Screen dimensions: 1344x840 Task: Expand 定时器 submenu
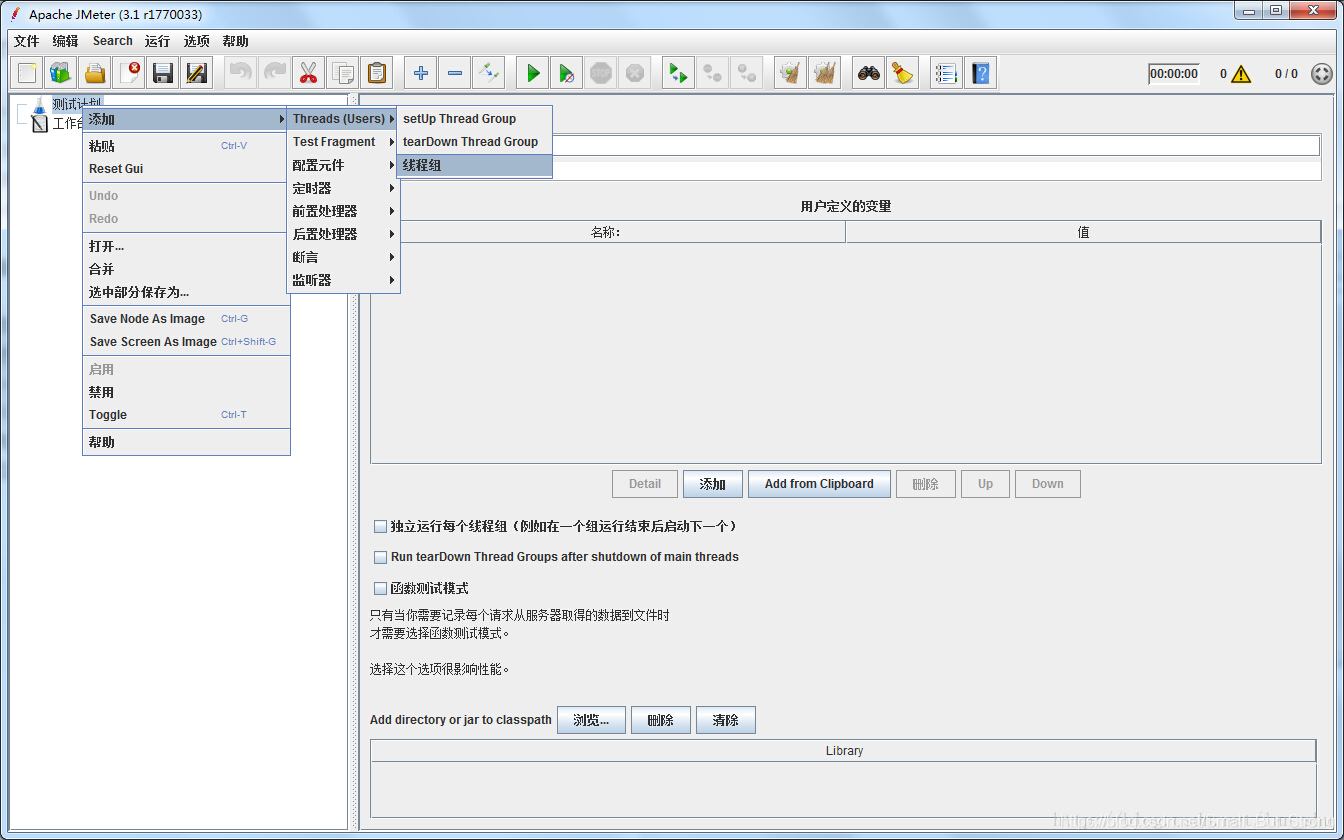click(343, 188)
